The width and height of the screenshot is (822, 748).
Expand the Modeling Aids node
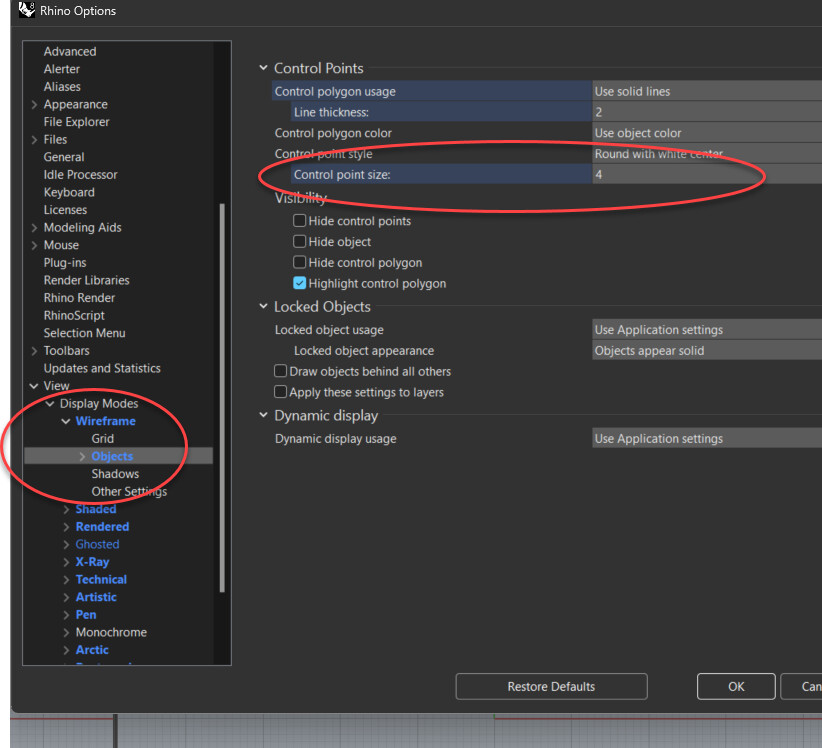click(35, 228)
